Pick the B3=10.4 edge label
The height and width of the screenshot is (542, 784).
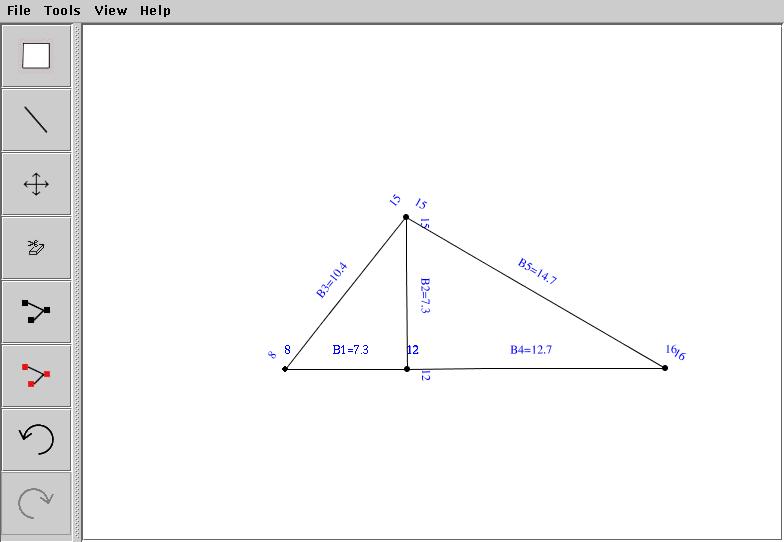click(x=331, y=280)
